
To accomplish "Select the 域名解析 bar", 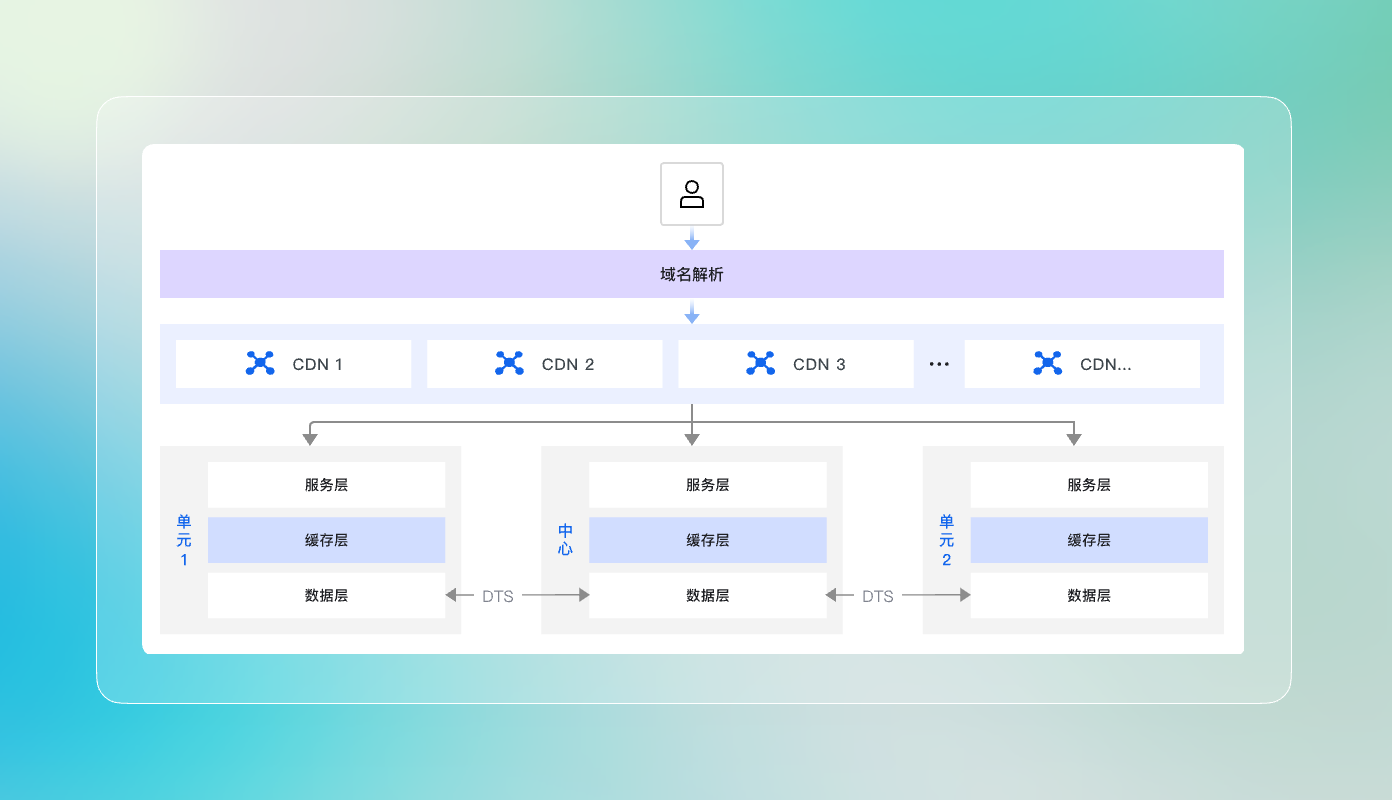I will pos(692,274).
